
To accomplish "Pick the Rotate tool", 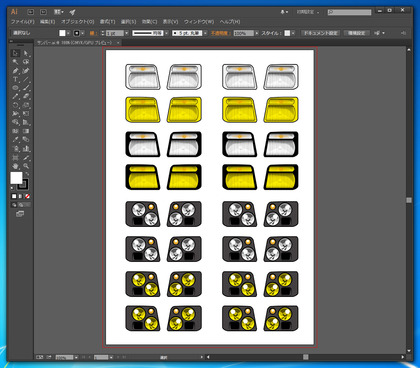I will [x=15, y=105].
